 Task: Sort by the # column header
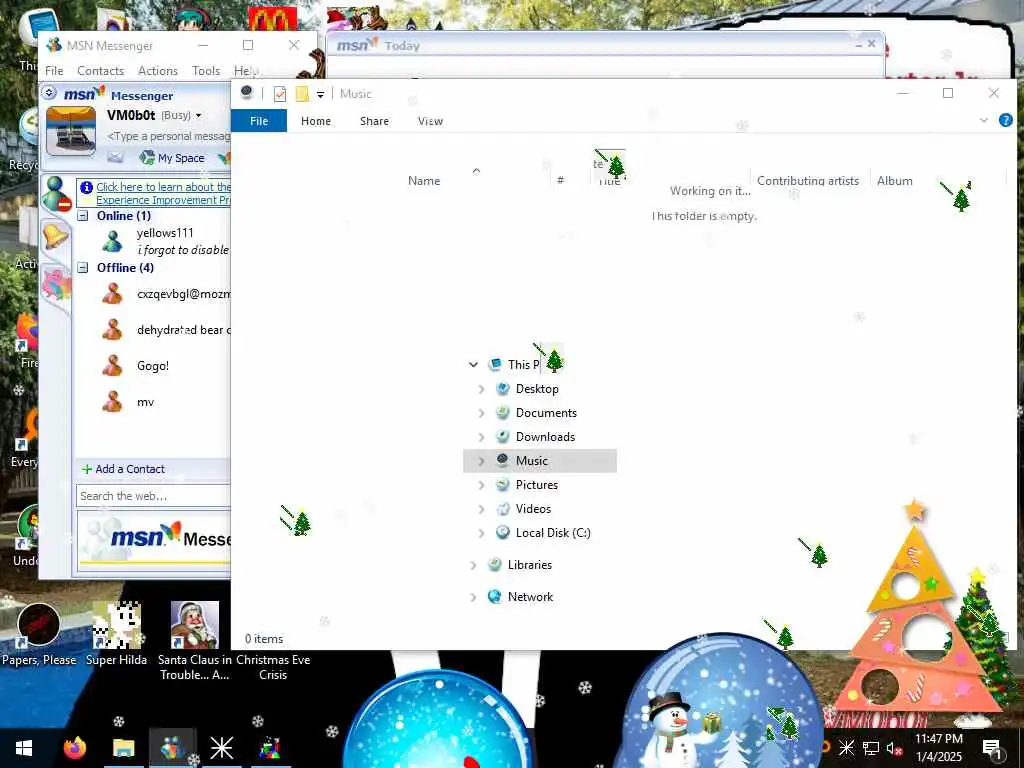pos(560,180)
